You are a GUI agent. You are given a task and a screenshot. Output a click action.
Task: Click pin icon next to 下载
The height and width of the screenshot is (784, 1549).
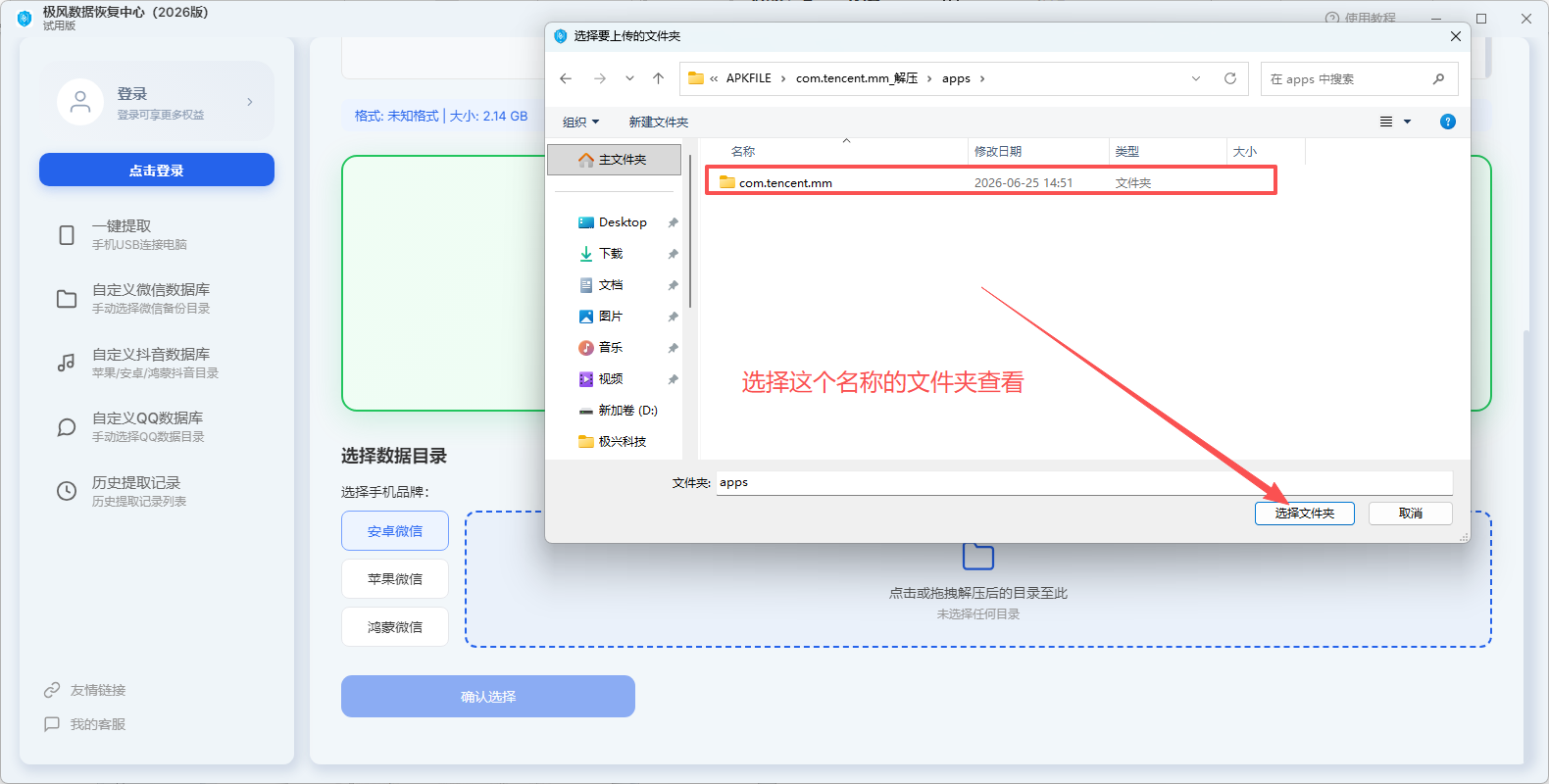(673, 254)
